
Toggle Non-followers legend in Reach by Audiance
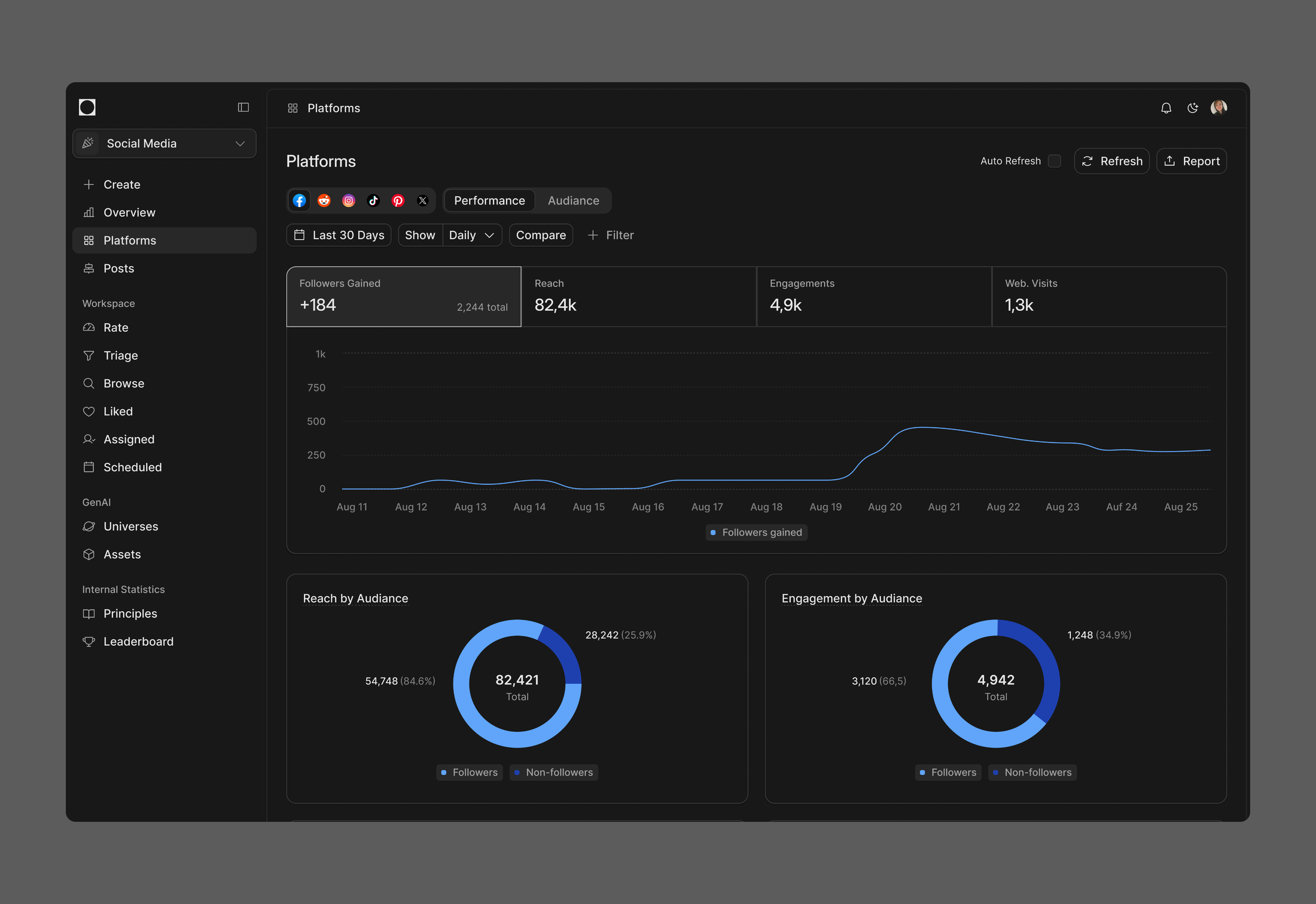click(x=553, y=772)
